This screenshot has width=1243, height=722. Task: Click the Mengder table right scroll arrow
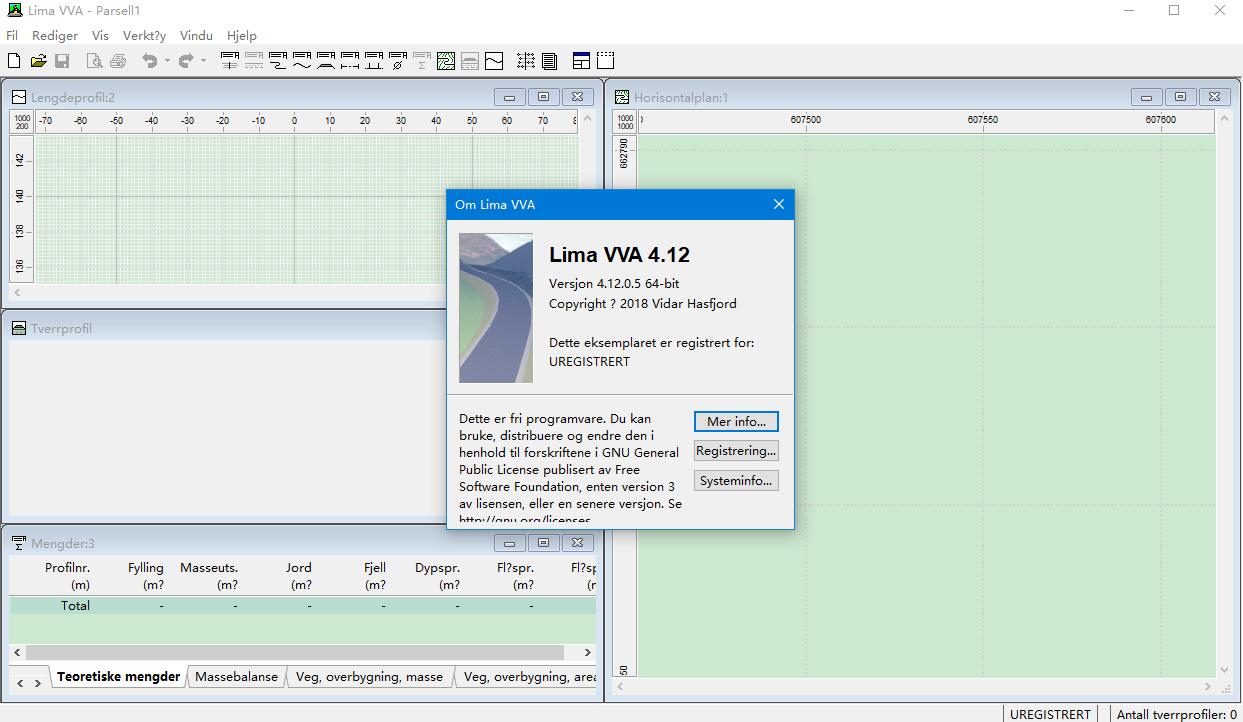(588, 651)
